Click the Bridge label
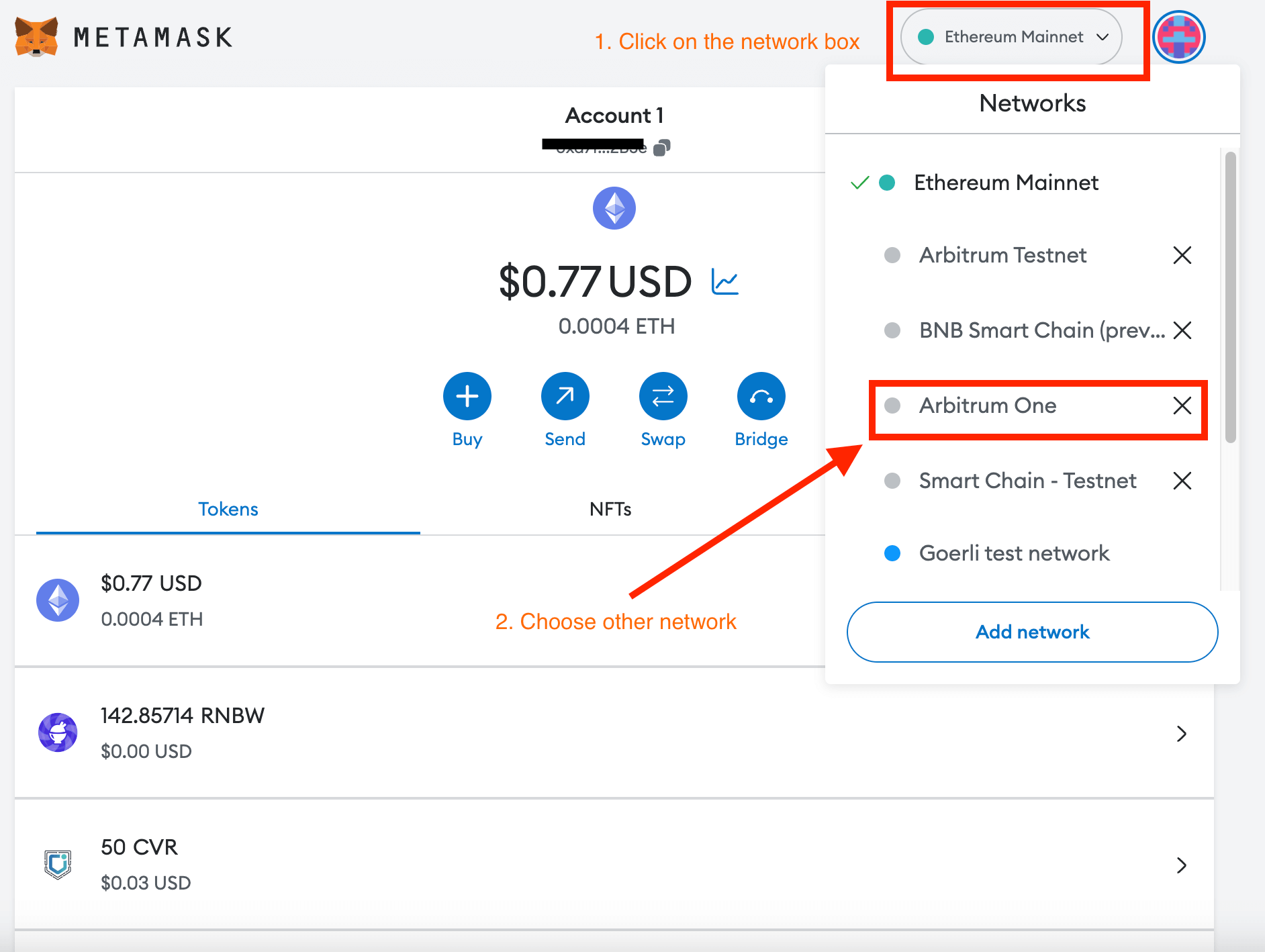Screen dimensions: 1265x952 click(761, 439)
